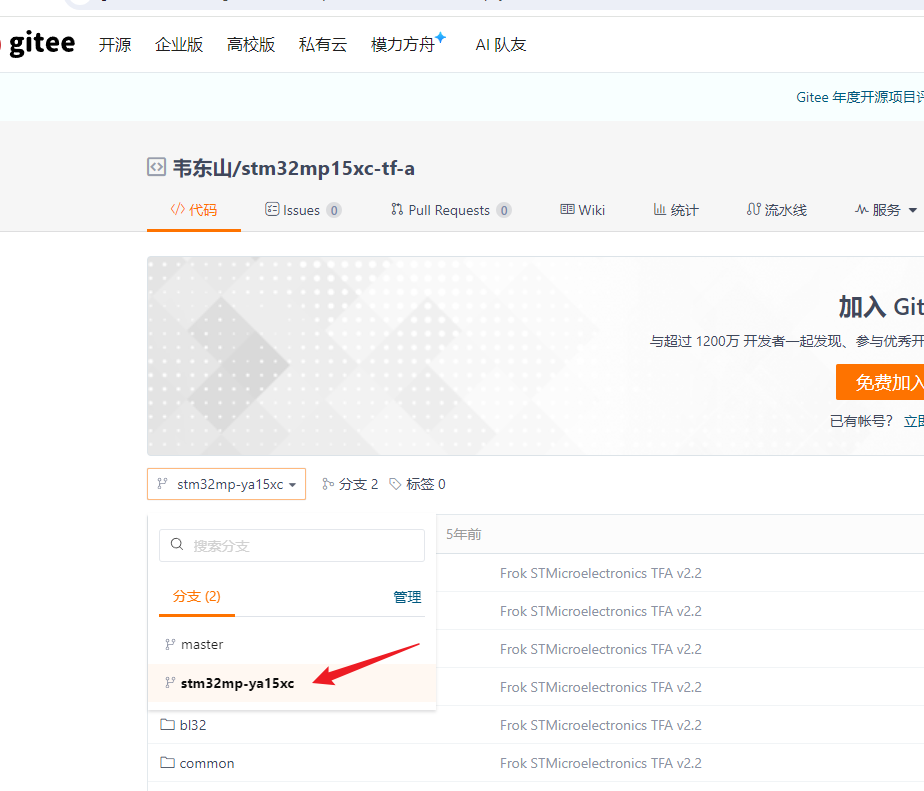The image size is (924, 791).
Task: Choose the stm32mp-ya15xc branch from list
Action: pyautogui.click(x=237, y=683)
